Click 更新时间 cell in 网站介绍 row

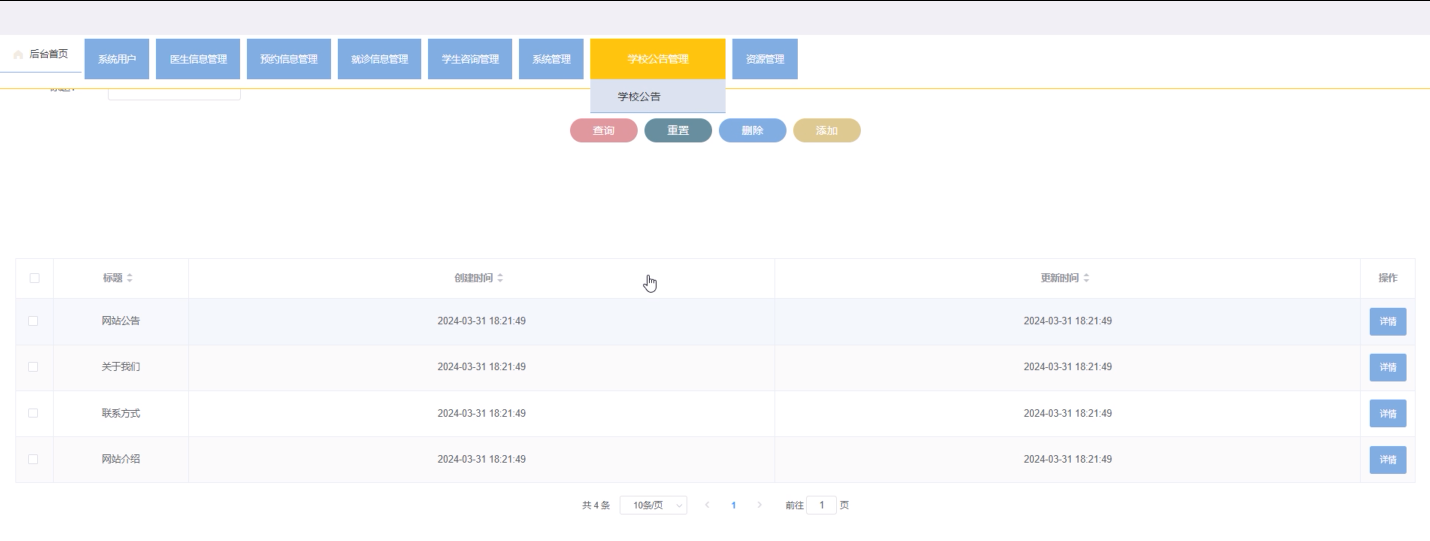1068,459
